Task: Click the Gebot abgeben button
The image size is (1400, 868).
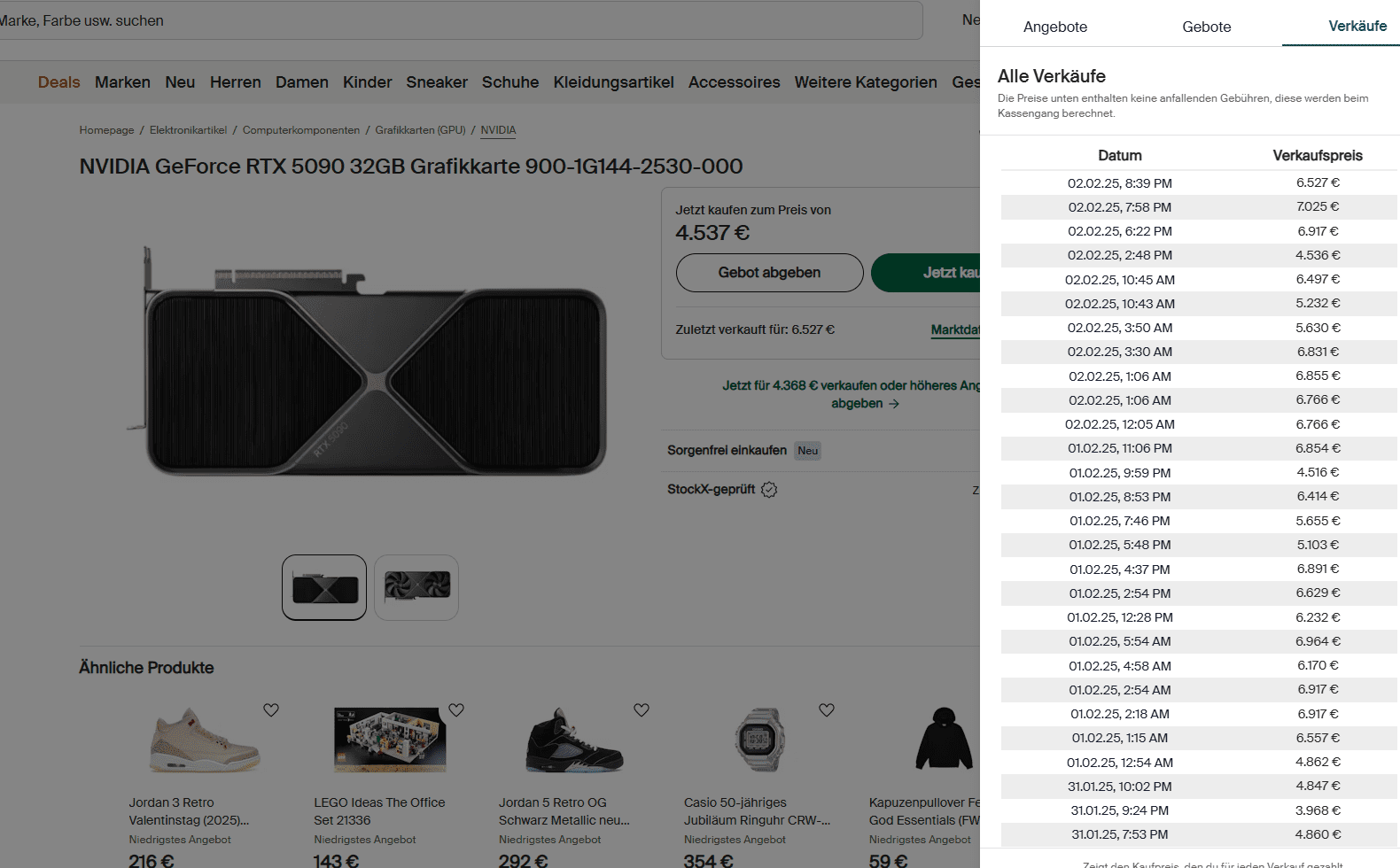Action: [769, 273]
